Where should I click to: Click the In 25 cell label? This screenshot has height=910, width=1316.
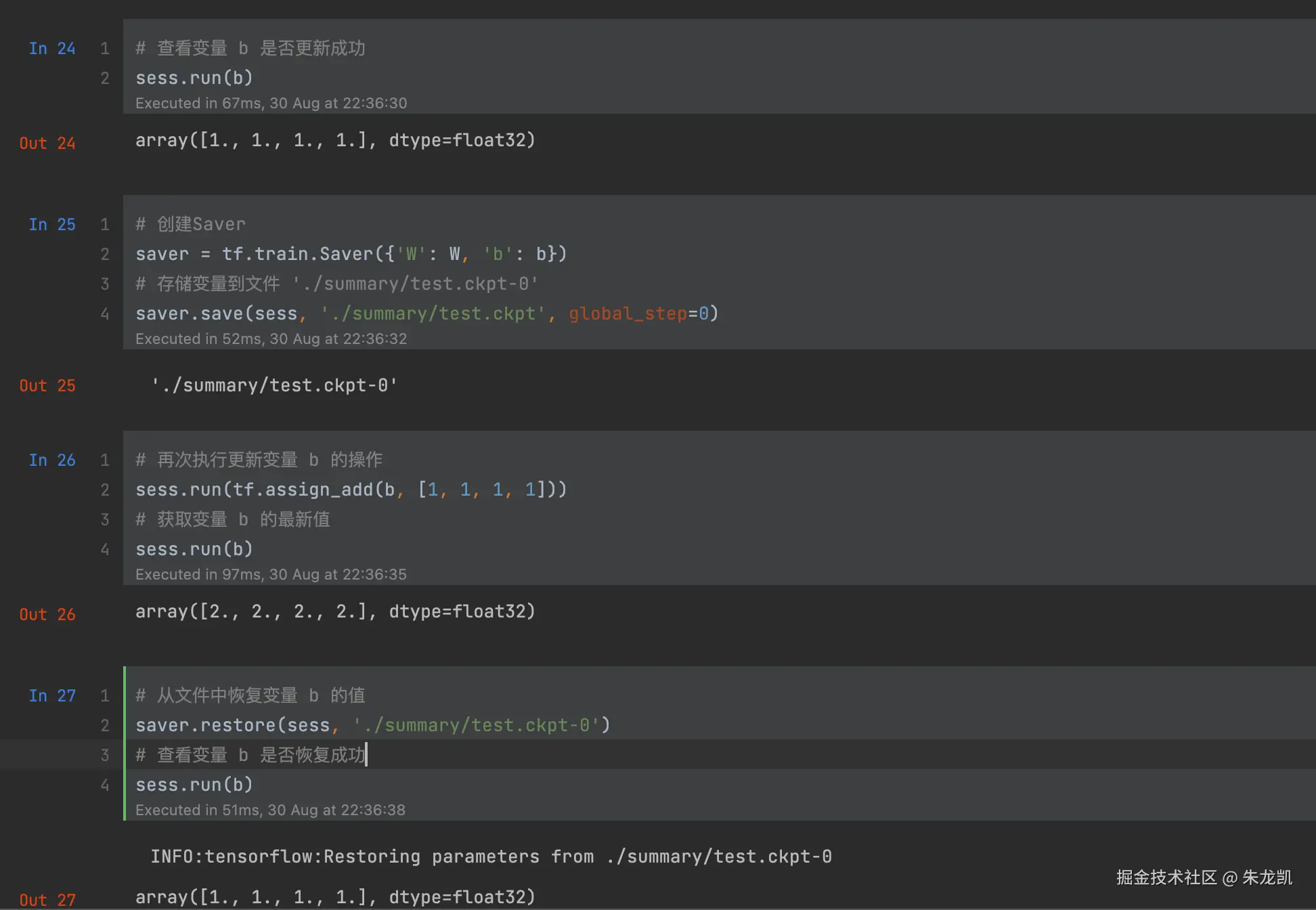click(51, 225)
